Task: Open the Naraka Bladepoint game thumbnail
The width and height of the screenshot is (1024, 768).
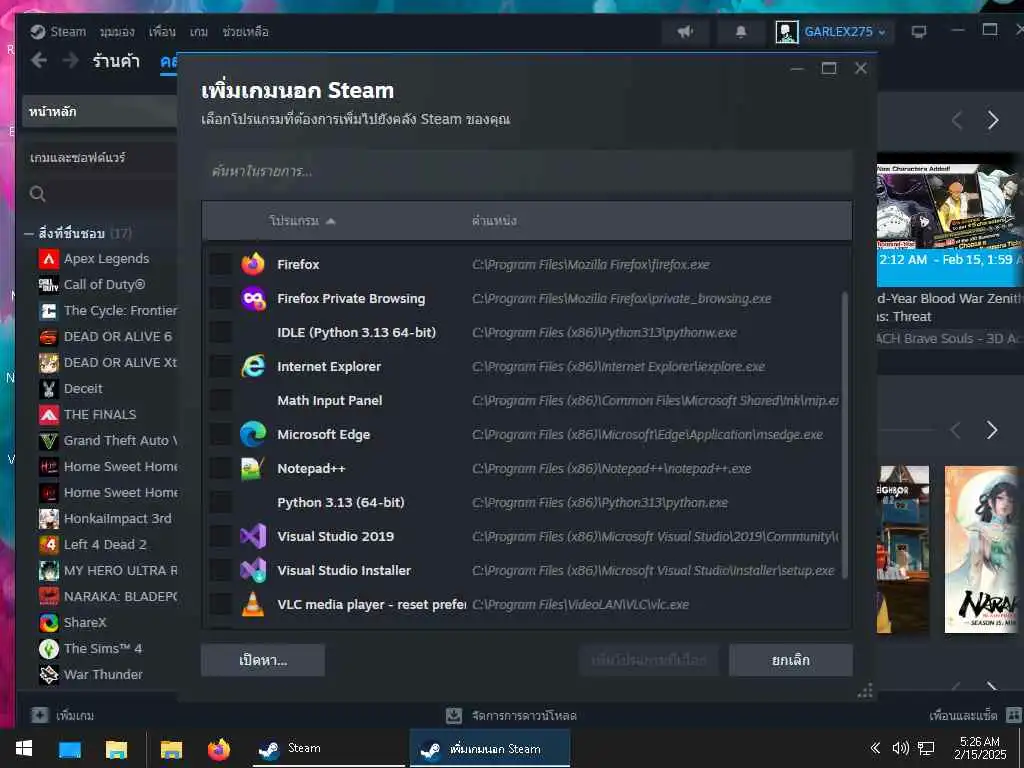Action: coord(983,550)
